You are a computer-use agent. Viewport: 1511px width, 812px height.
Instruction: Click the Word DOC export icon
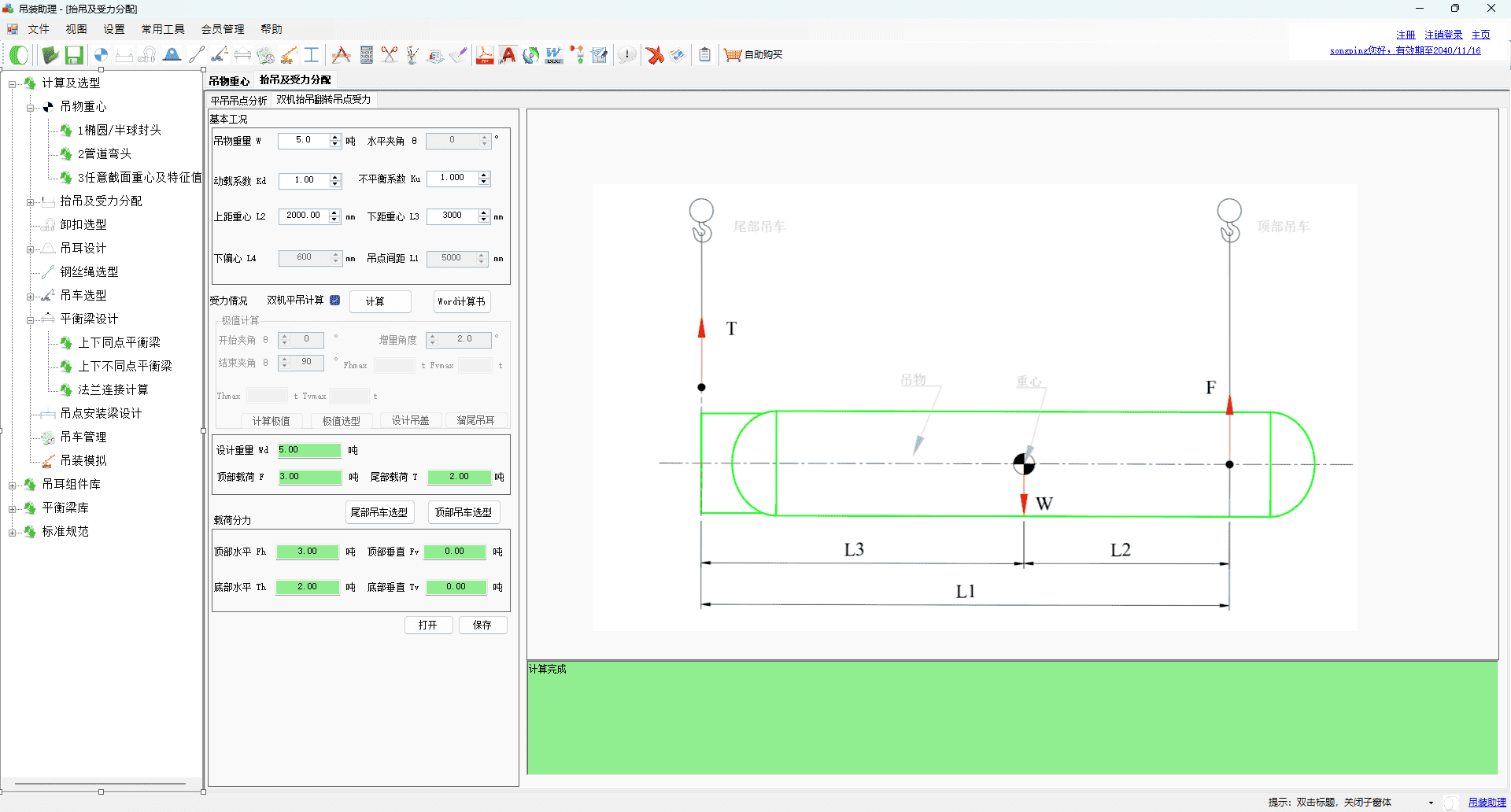pos(554,55)
